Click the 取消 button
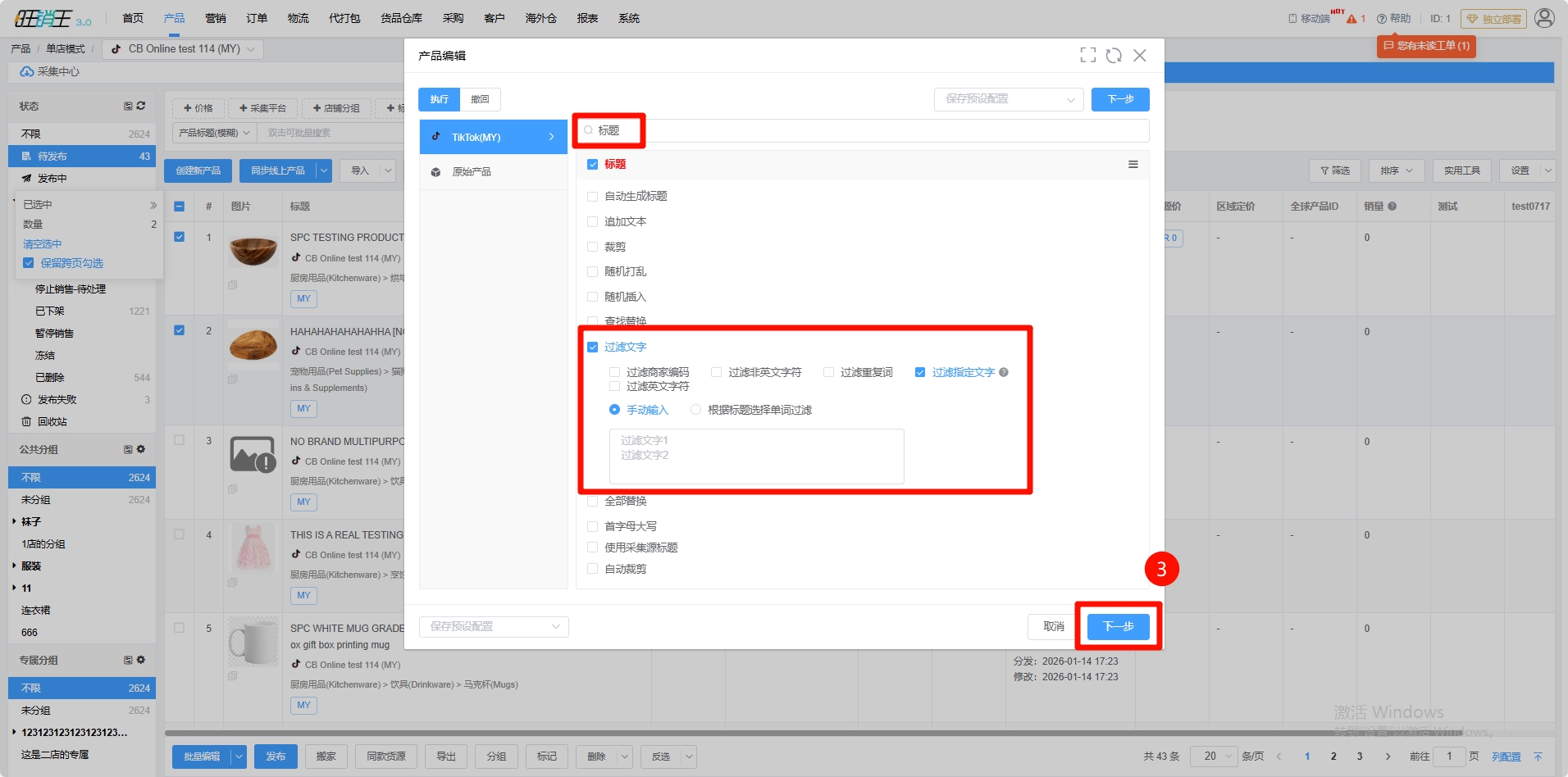Screen dimensions: 1568x777 pyautogui.click(x=1053, y=627)
